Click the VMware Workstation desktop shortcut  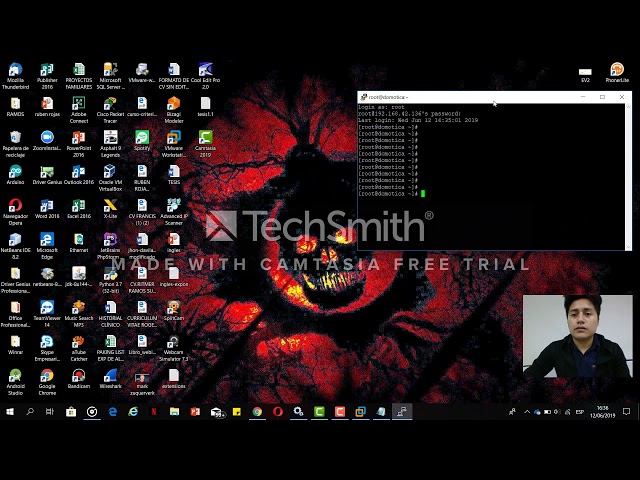(173, 144)
